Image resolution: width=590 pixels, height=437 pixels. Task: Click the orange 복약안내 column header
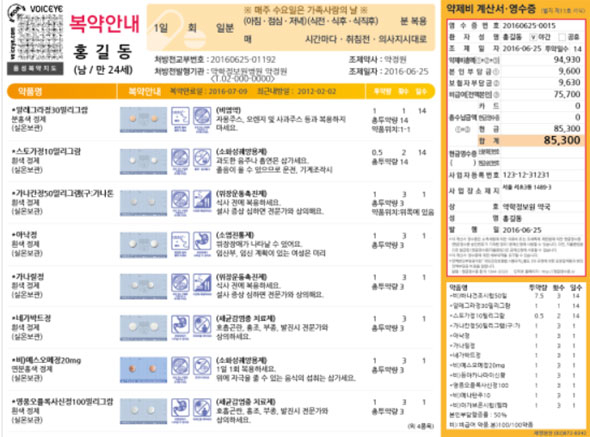point(145,91)
